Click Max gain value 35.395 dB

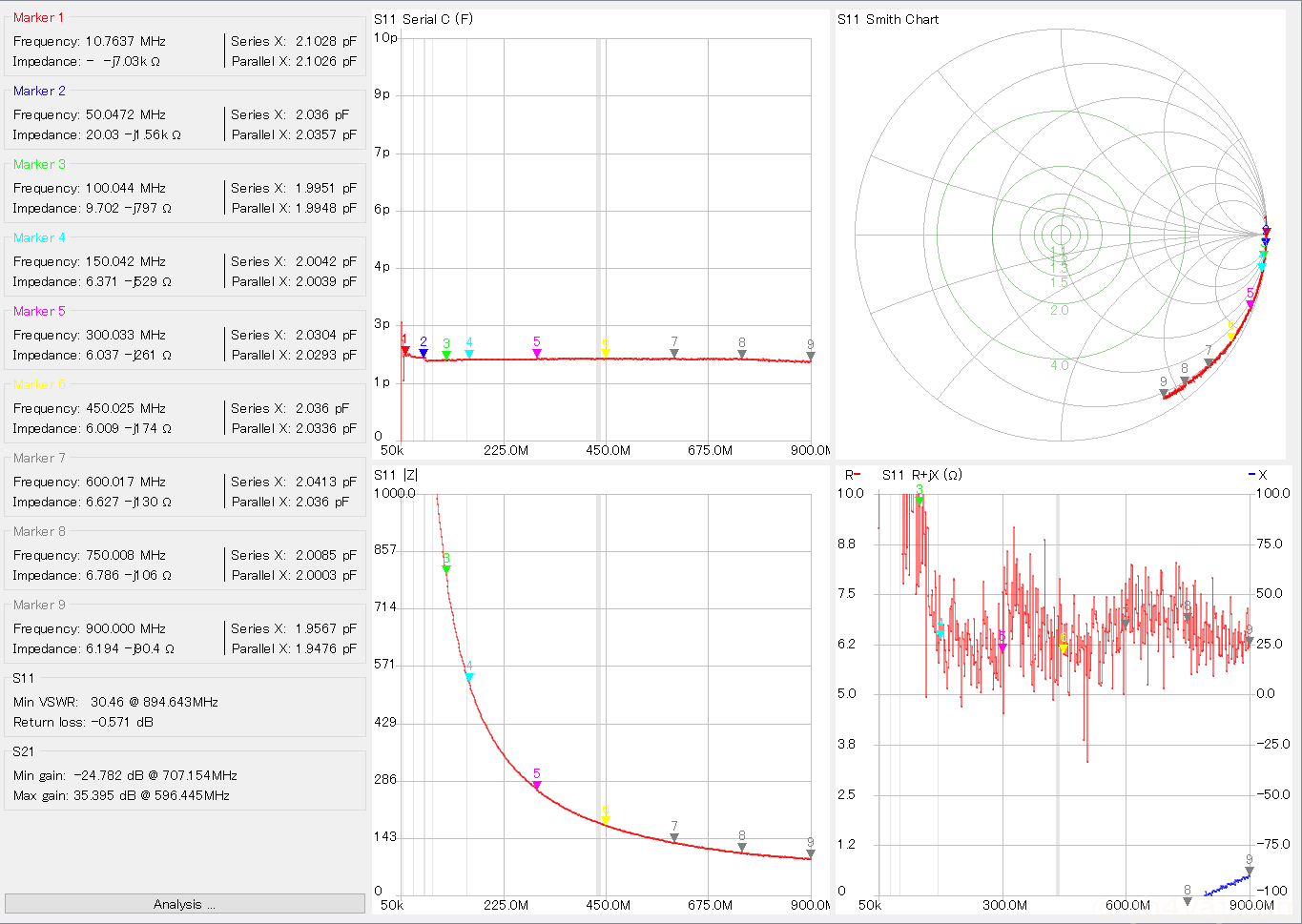[103, 795]
